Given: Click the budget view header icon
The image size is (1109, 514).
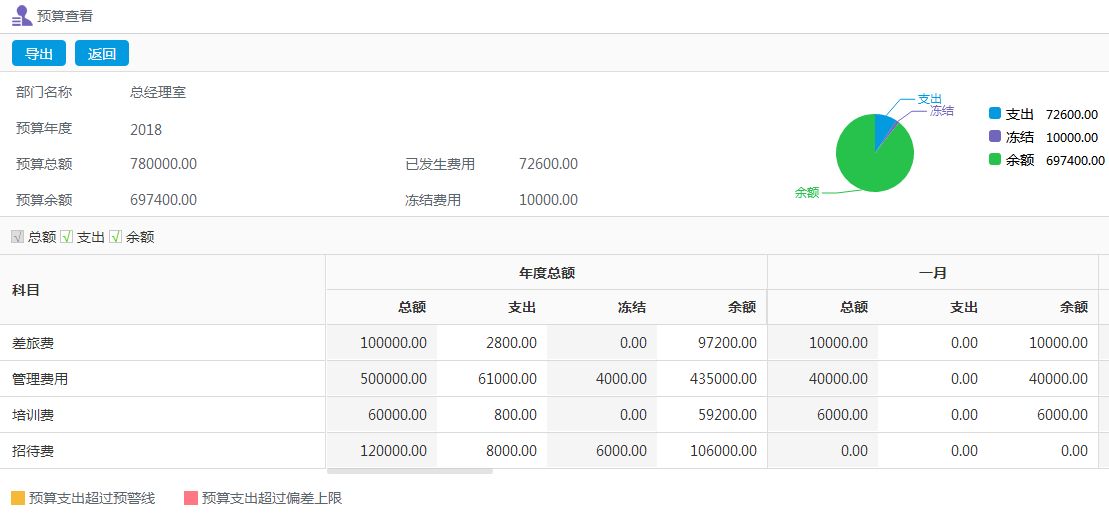Looking at the screenshot, I should click(22, 16).
